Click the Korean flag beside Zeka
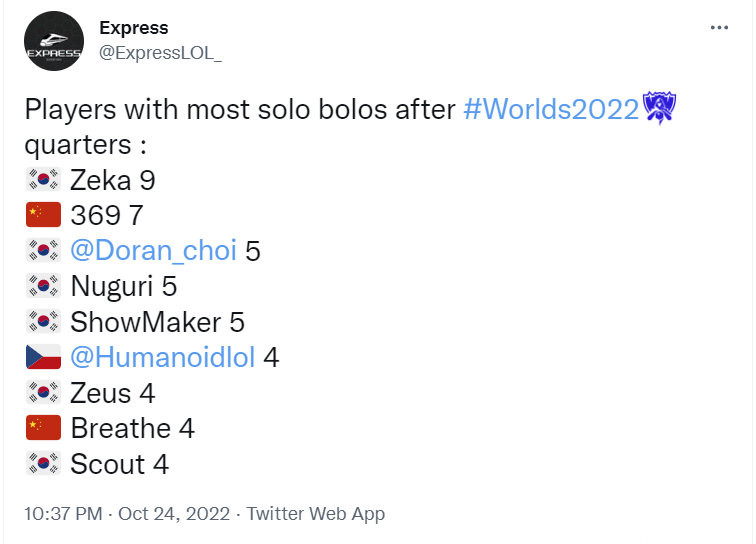The width and height of the screenshot is (756, 544). [x=44, y=180]
